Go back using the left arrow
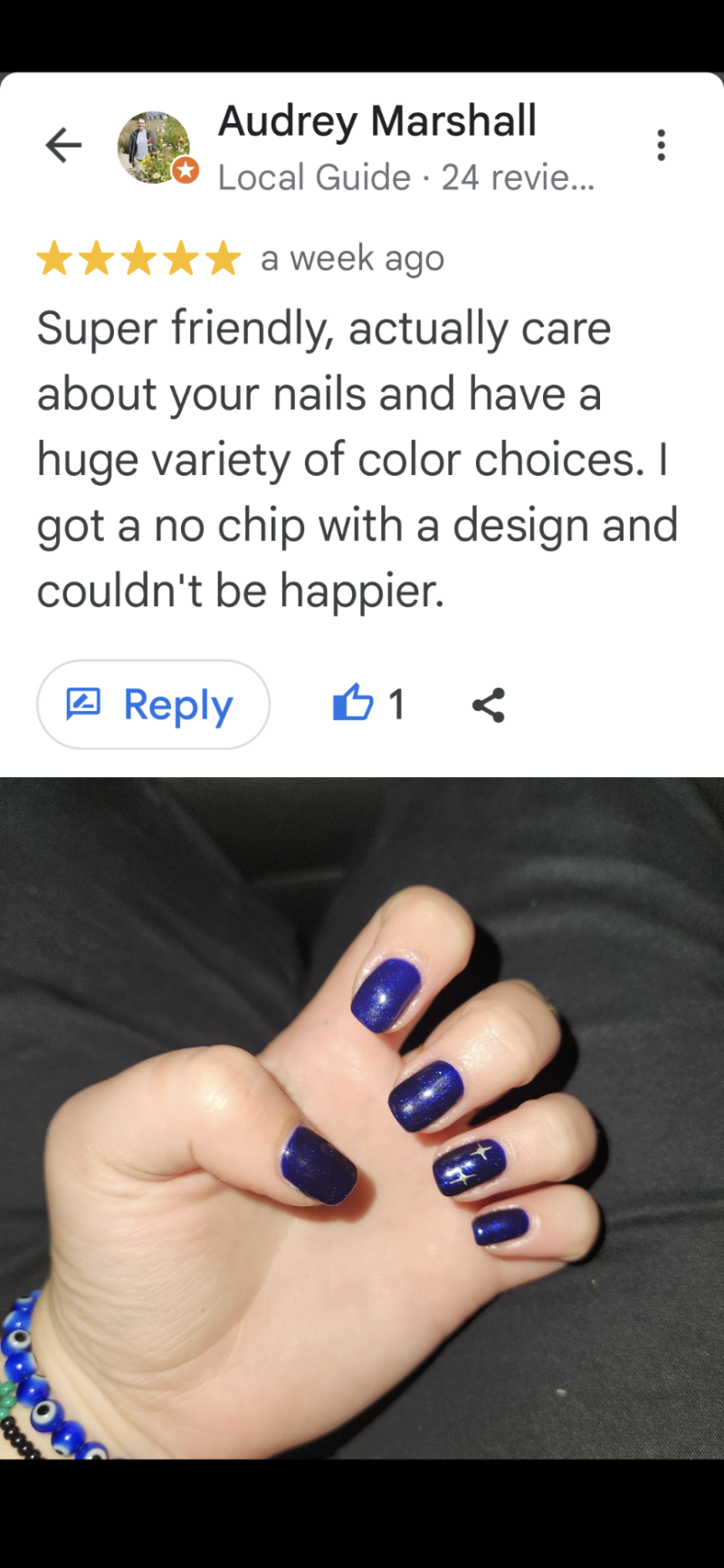 coord(63,145)
